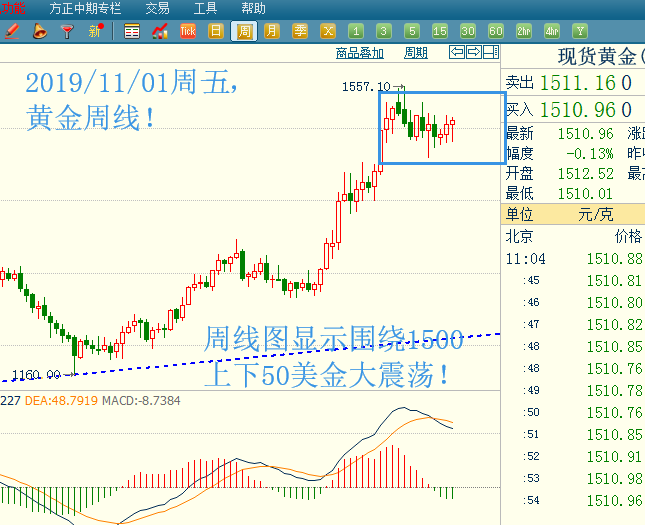Click the 幅度 value -0.13%
The height and width of the screenshot is (525, 645).
coord(589,154)
